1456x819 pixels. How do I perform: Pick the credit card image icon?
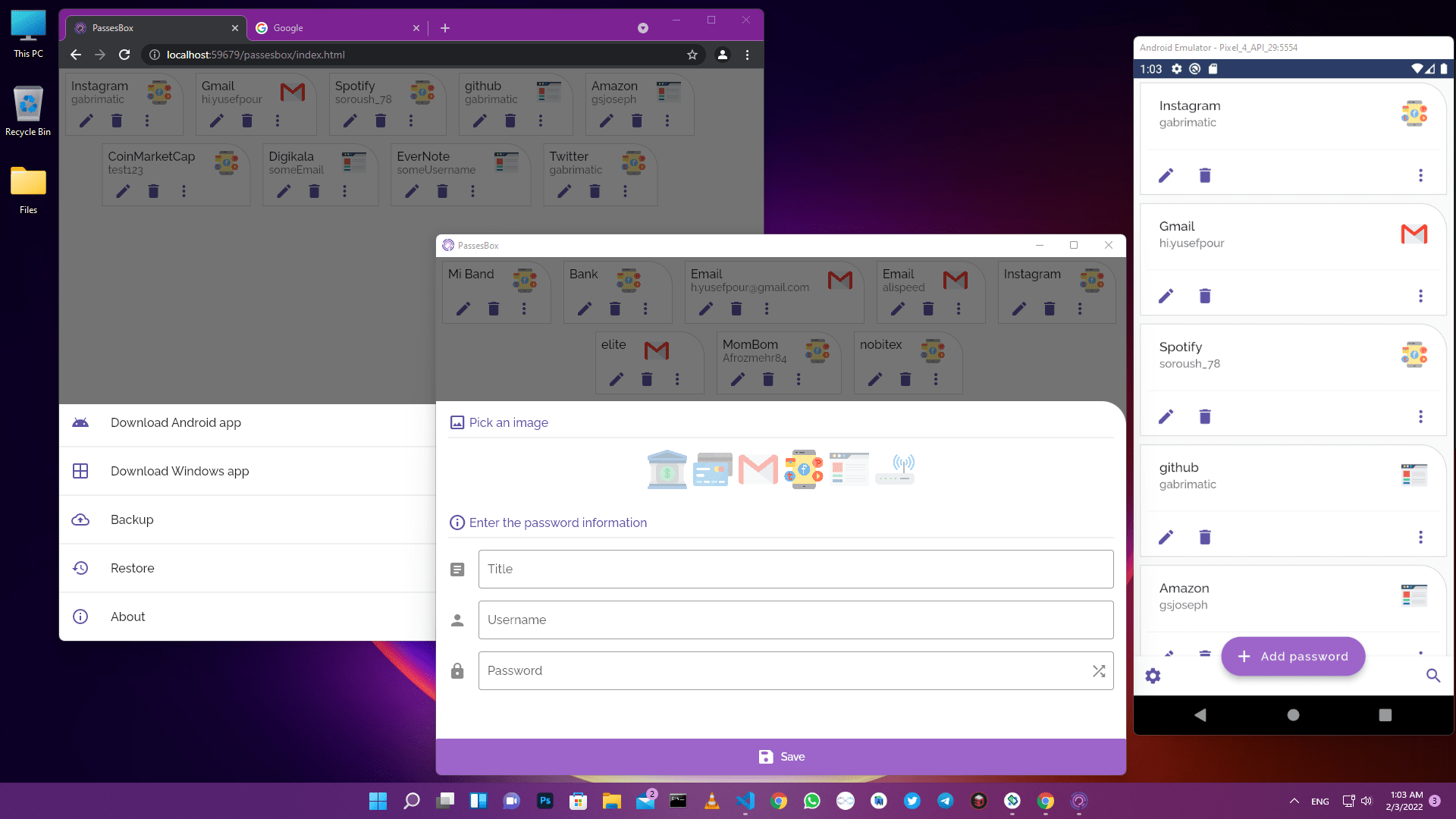pyautogui.click(x=712, y=469)
